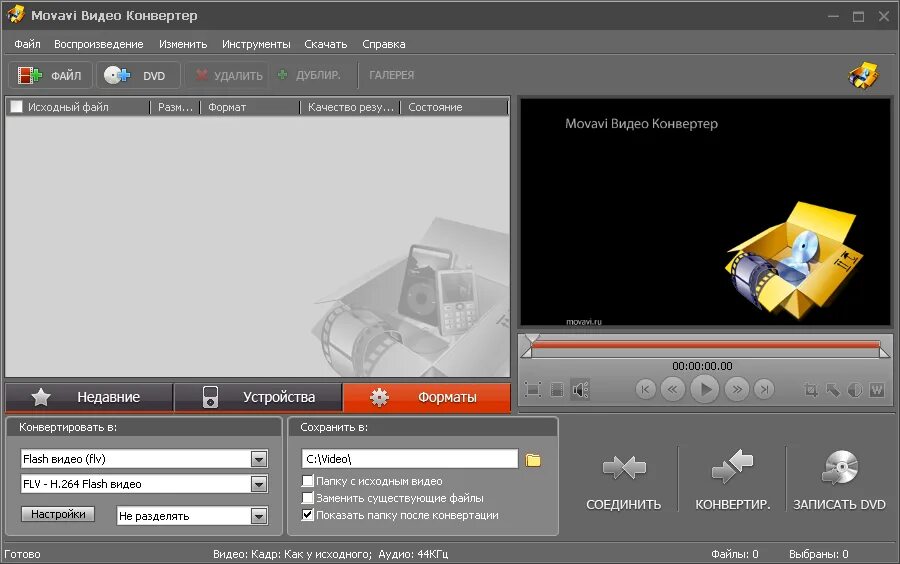Viewport: 900px width, 564px height.
Task: Click the brightness/contrast half-circle icon
Action: coord(855,390)
